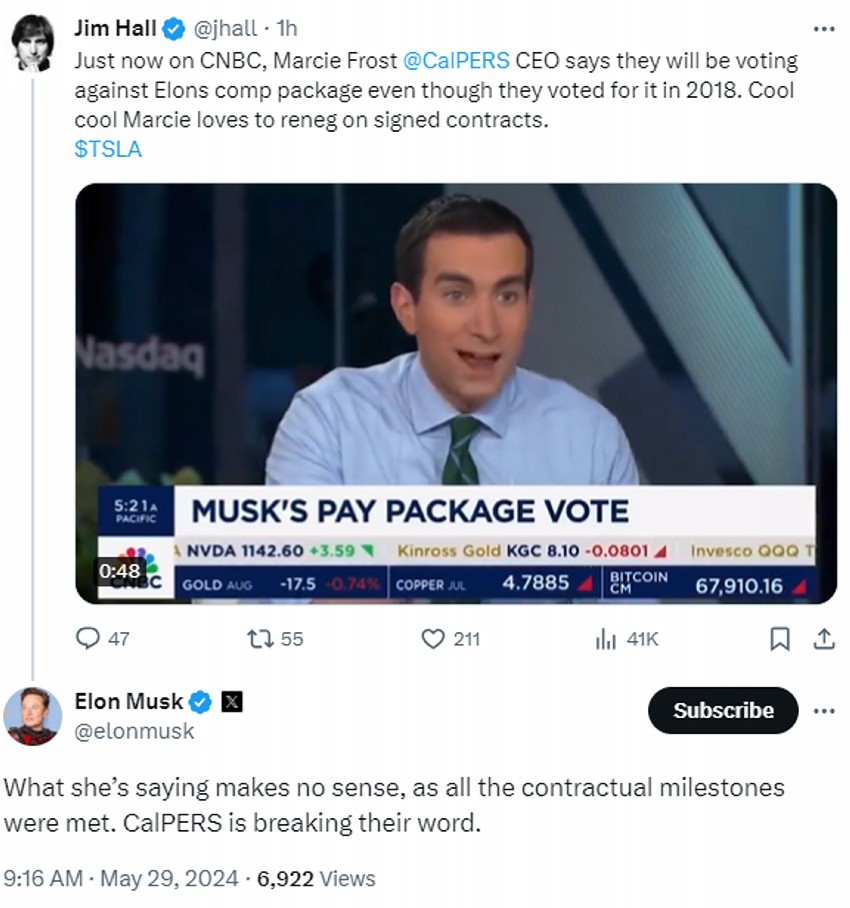Open the 9:16 AM May 29, 2024 timestamp
850x908 pixels.
coord(121,879)
